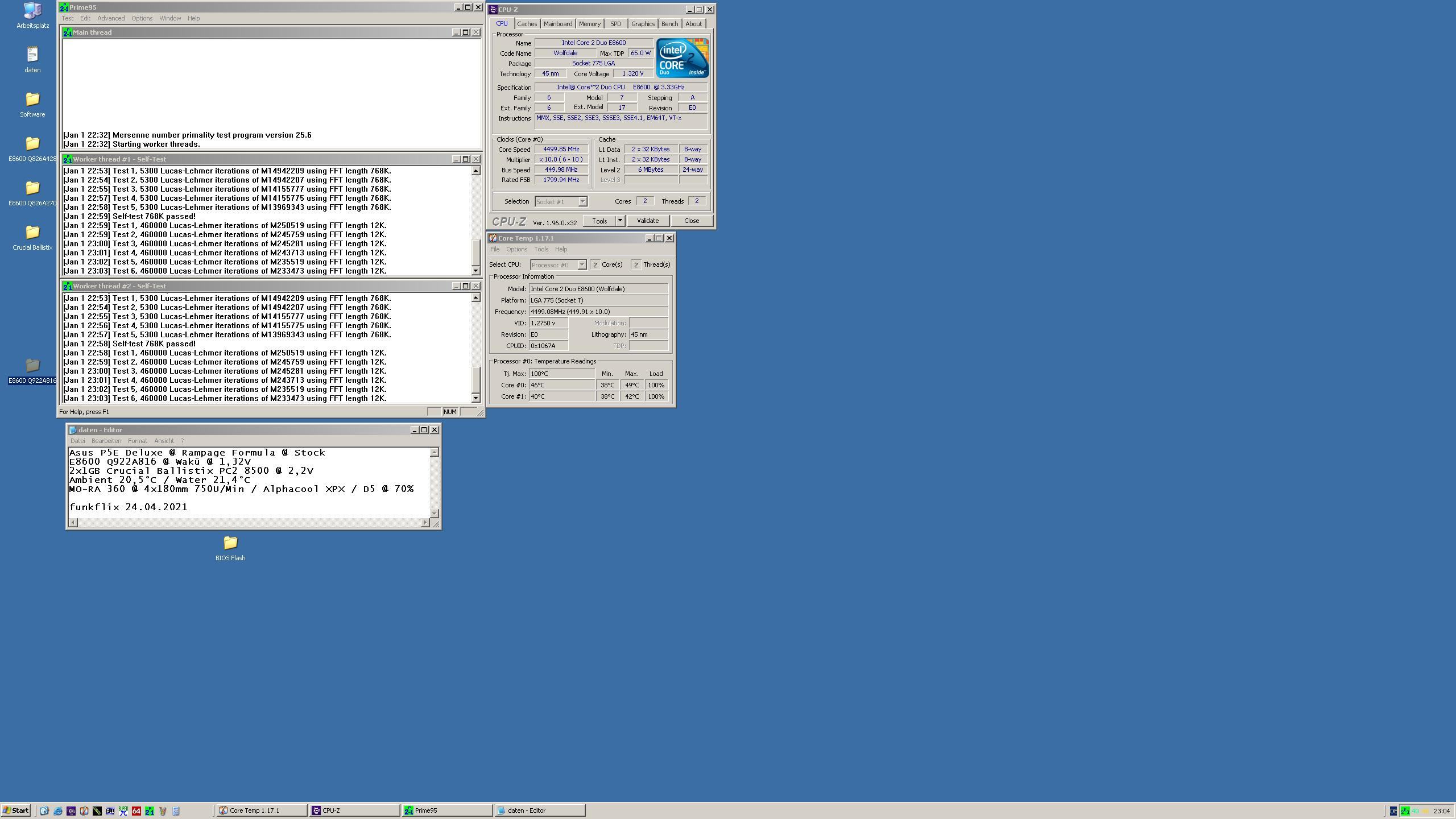Launch CPU-Z from Quick Launch icon
1456x819 pixels.
(71, 811)
